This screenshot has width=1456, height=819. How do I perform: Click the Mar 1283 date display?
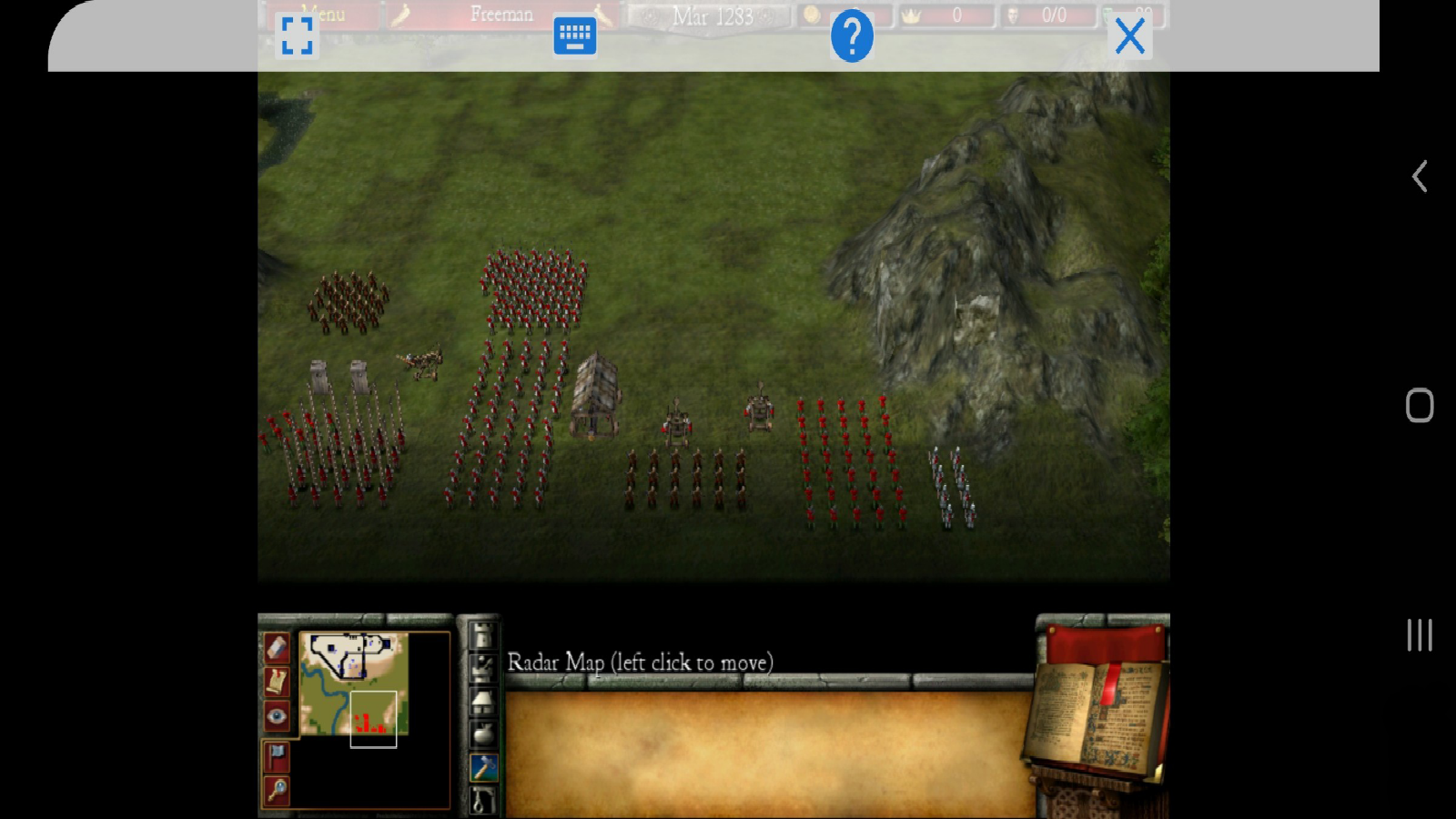coord(713,15)
